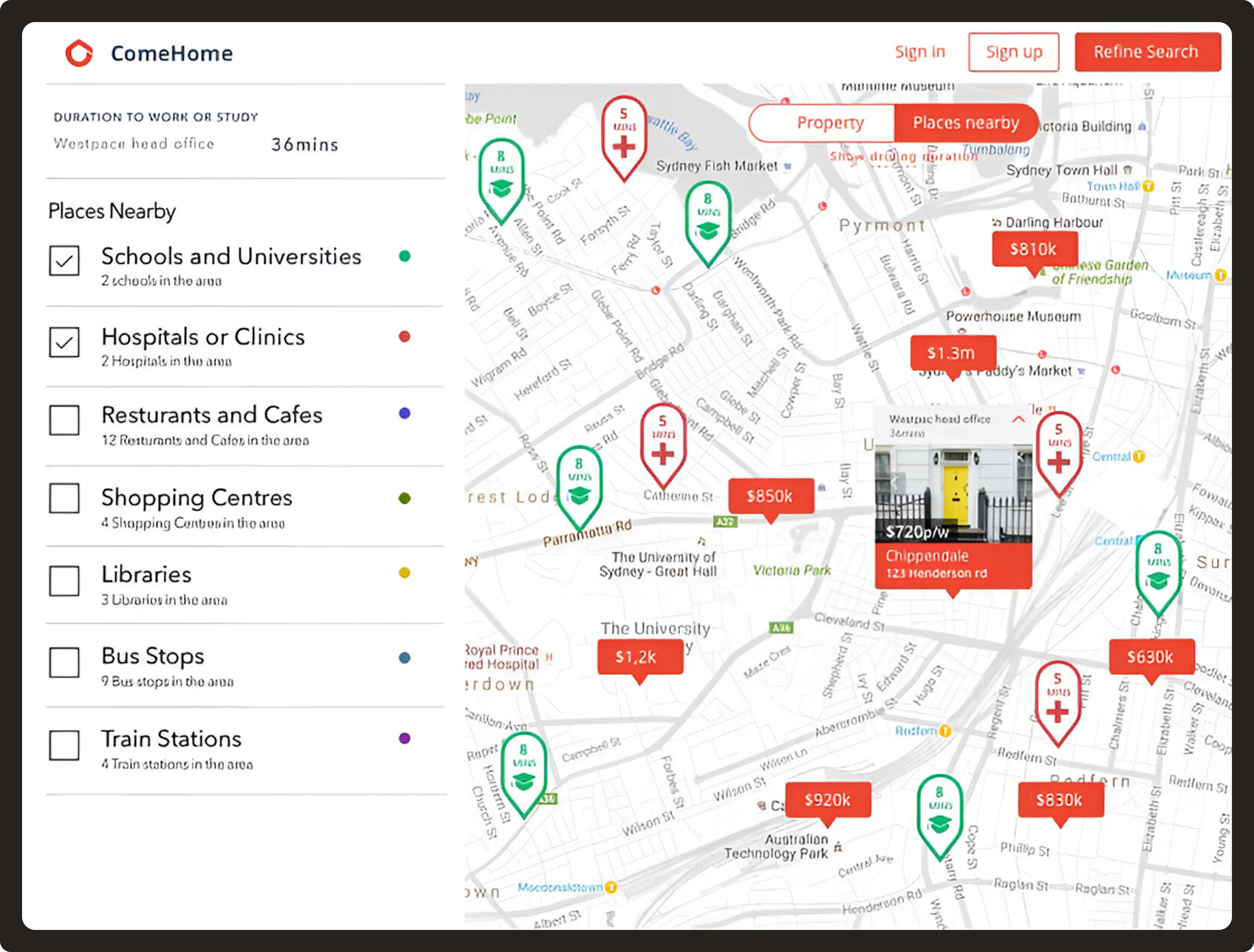This screenshot has width=1254, height=952.
Task: Uncheck Schools and Universities filter
Action: tap(64, 261)
